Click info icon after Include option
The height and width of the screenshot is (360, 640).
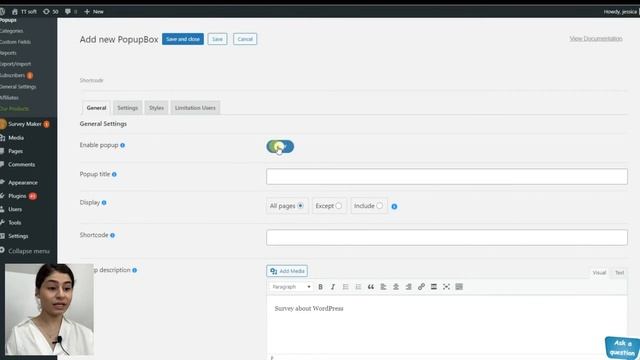(x=394, y=207)
